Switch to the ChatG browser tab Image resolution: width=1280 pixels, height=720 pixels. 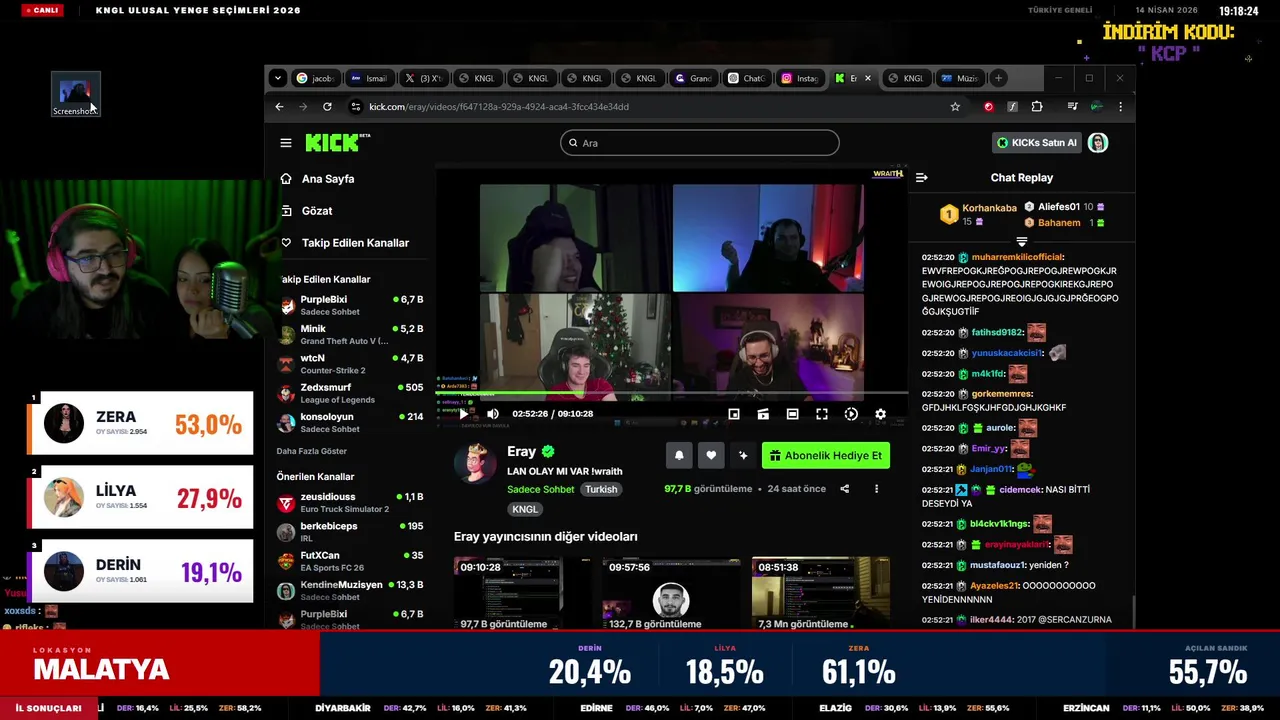(747, 78)
